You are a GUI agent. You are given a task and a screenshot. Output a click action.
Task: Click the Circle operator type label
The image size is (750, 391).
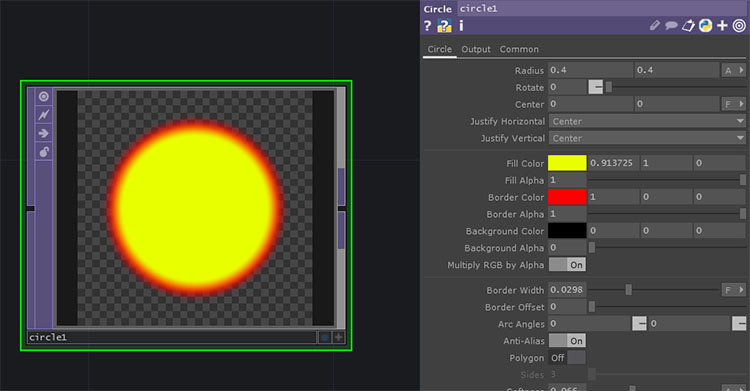pyautogui.click(x=438, y=9)
